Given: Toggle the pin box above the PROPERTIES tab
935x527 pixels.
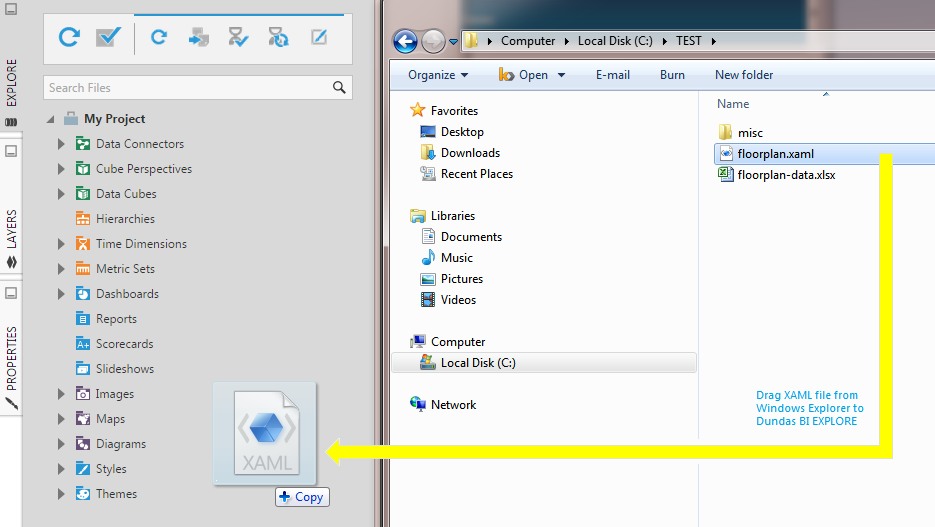Looking at the screenshot, I should pos(11,293).
